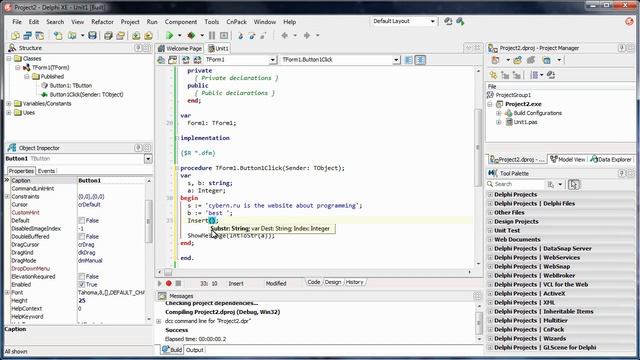Click Tool Palette selection arrow icon
This screenshot has width=640, height=360.
pos(573,184)
